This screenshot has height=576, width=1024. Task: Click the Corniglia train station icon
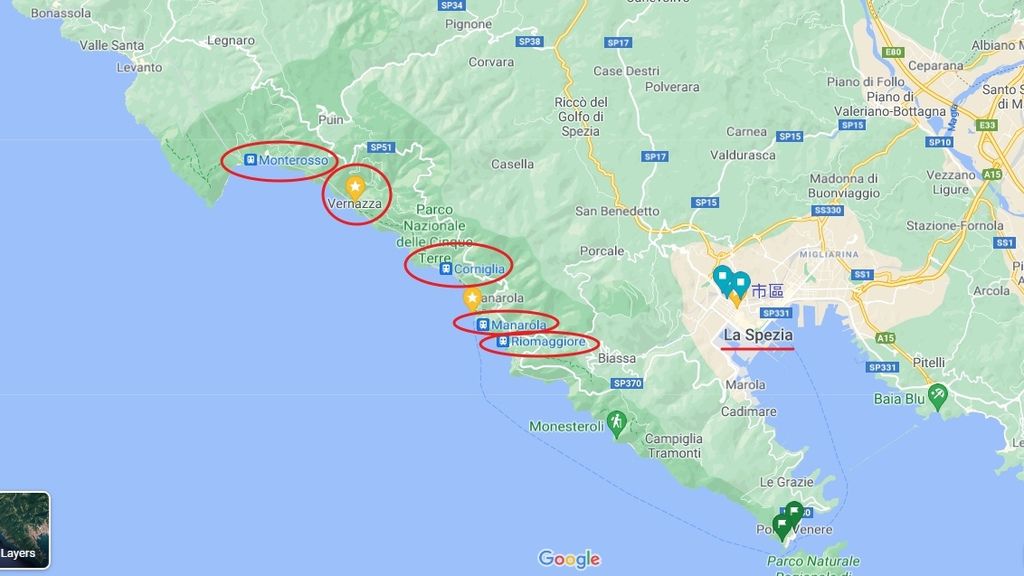click(446, 268)
